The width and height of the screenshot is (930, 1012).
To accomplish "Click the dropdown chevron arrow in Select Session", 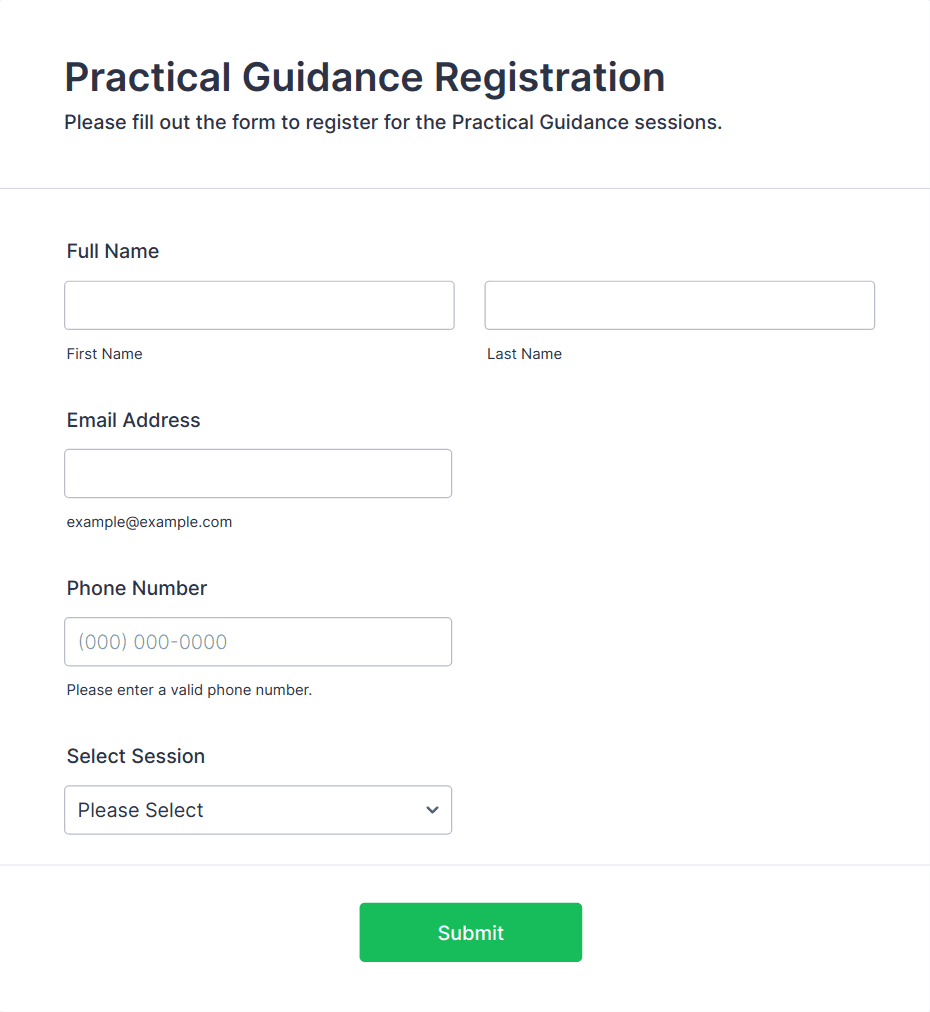I will pos(432,810).
